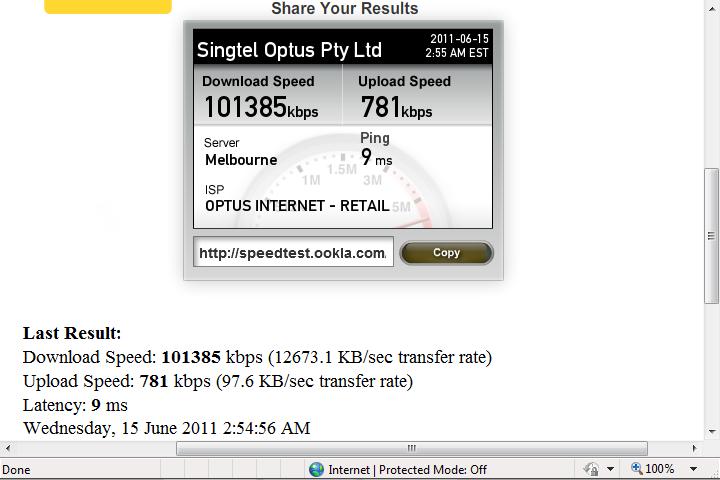
Task: Click the privacy/security lock icon in status bar
Action: [x=591, y=469]
